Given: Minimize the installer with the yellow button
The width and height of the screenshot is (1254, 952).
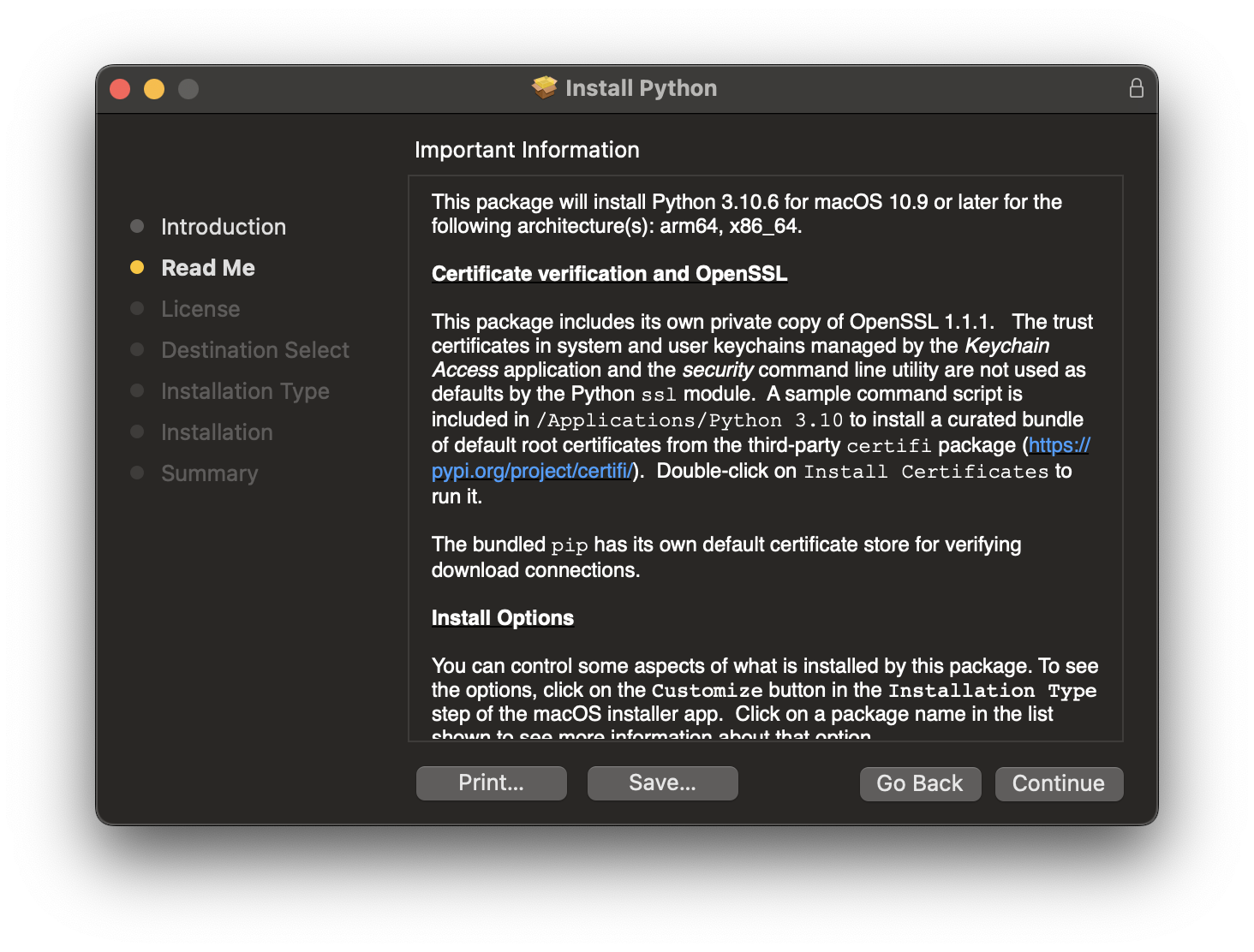Looking at the screenshot, I should (x=154, y=89).
